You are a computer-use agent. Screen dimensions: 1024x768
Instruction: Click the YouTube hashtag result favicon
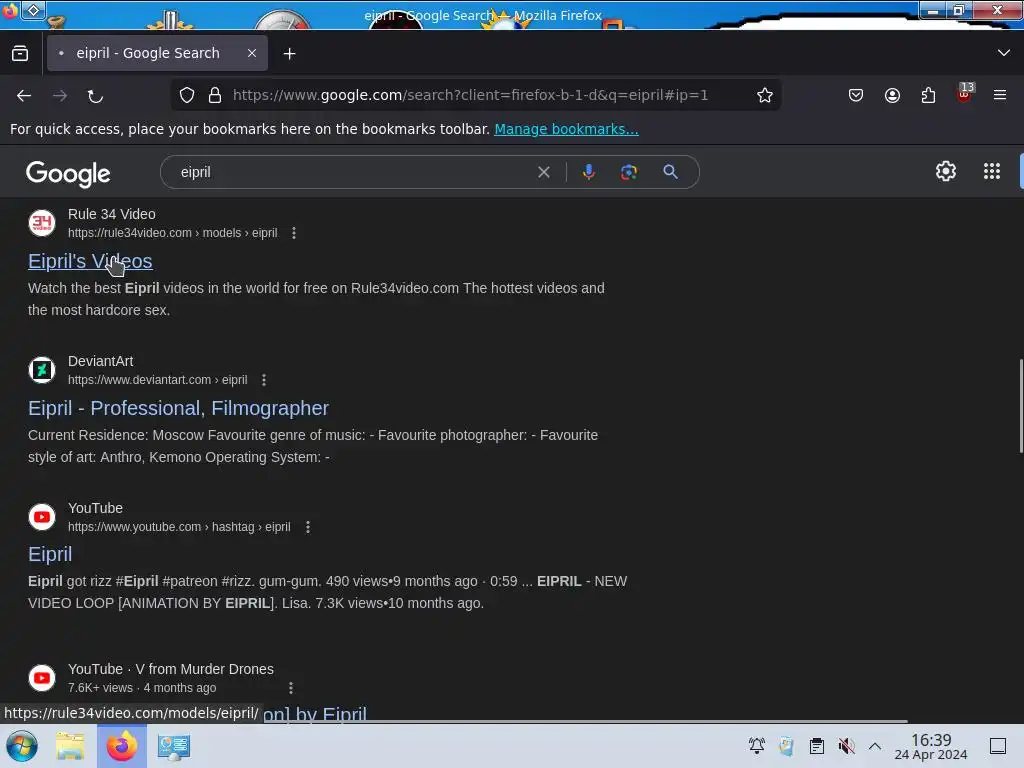[x=42, y=517]
